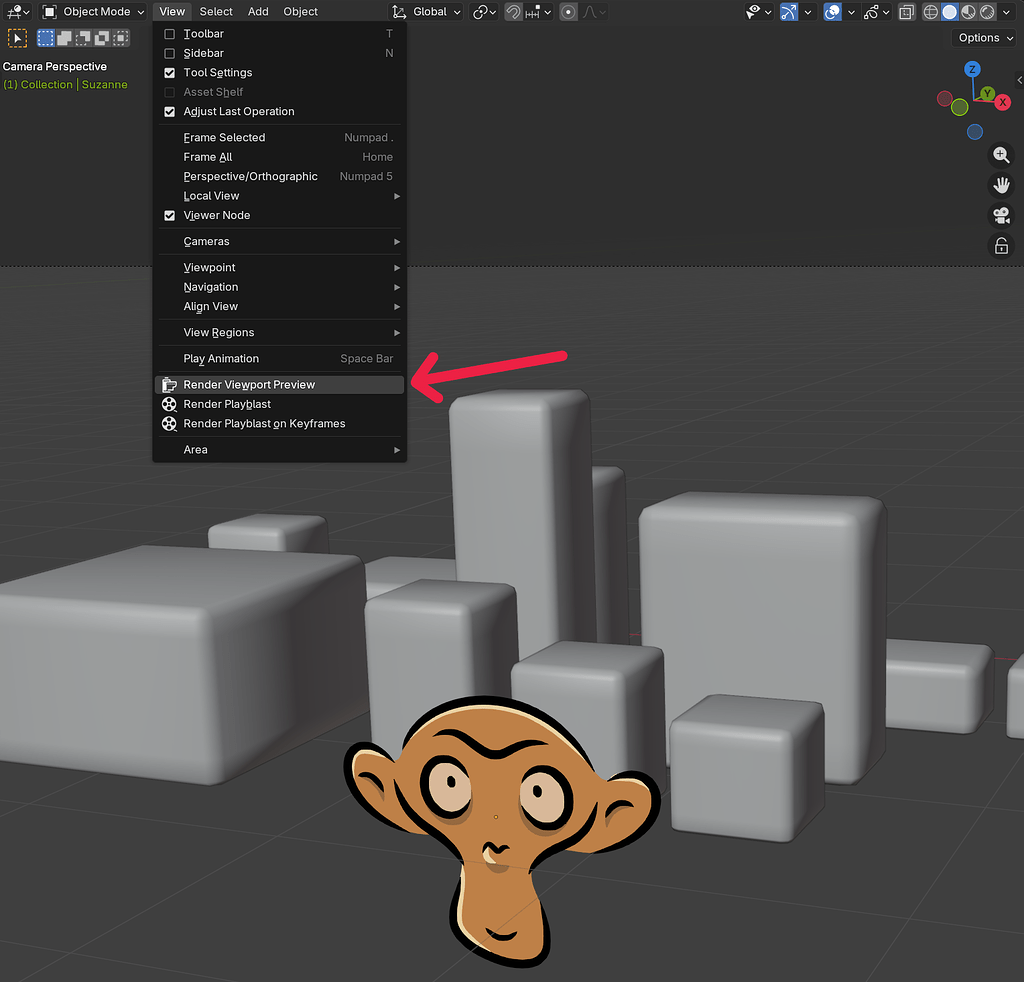Open the overlays options dropdown arrow
The height and width of the screenshot is (982, 1024).
pyautogui.click(x=851, y=12)
